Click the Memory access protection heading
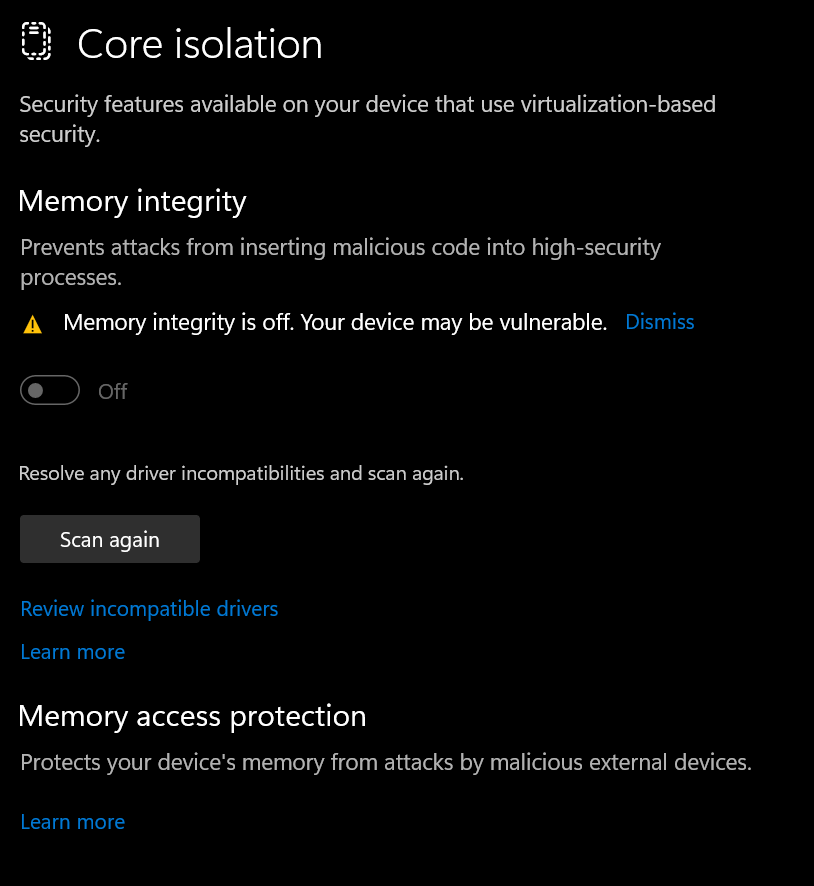Viewport: 814px width, 886px height. [192, 716]
